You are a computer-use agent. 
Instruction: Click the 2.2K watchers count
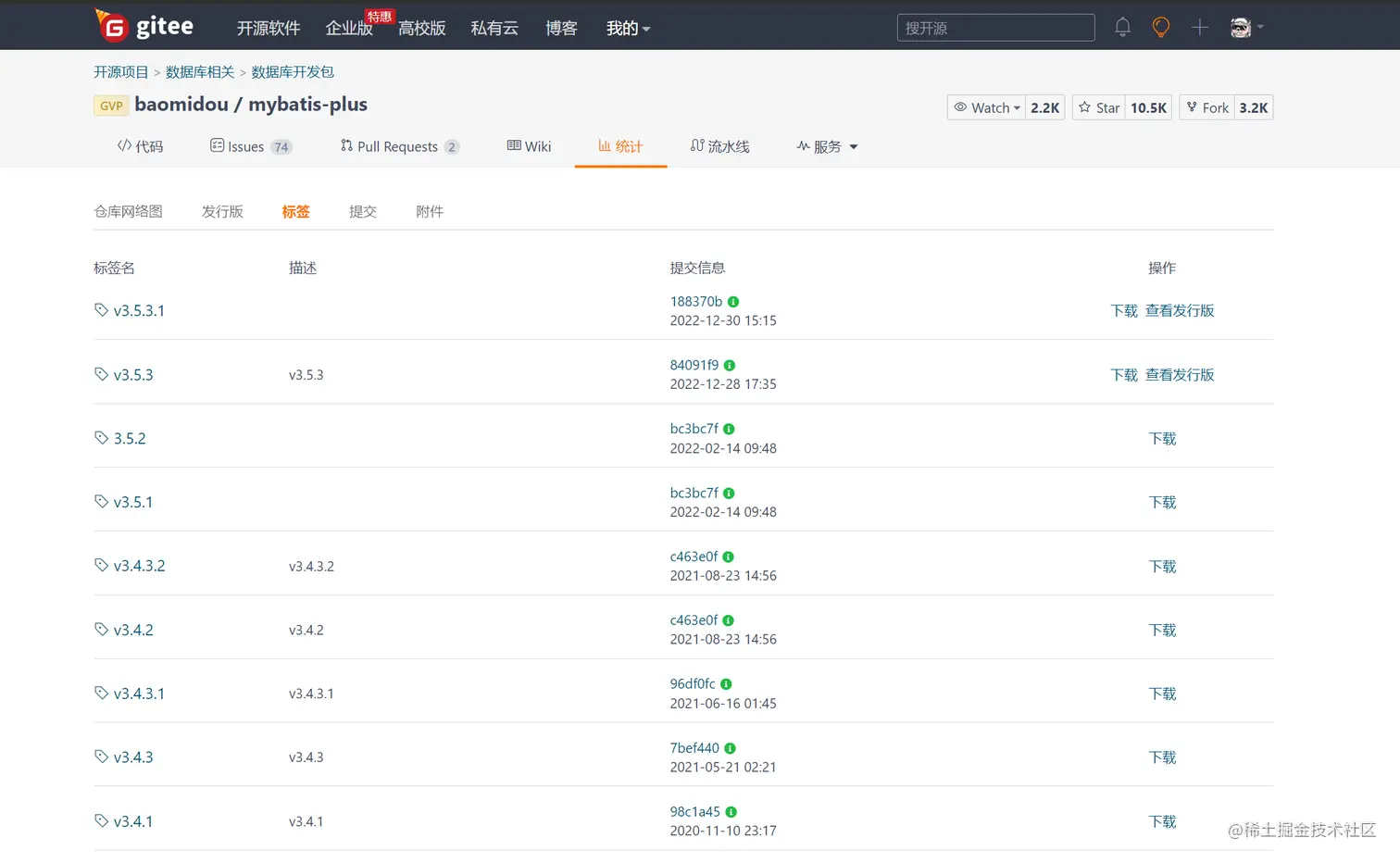[1045, 107]
